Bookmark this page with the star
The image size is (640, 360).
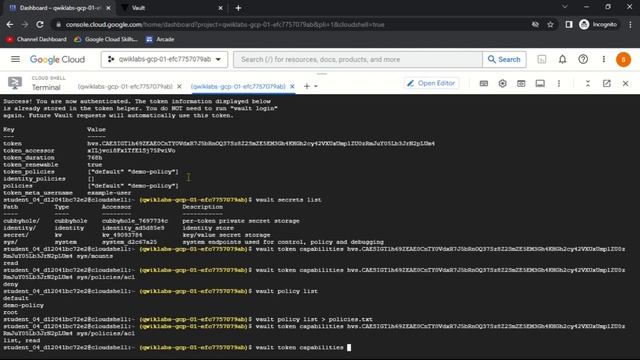(x=550, y=24)
